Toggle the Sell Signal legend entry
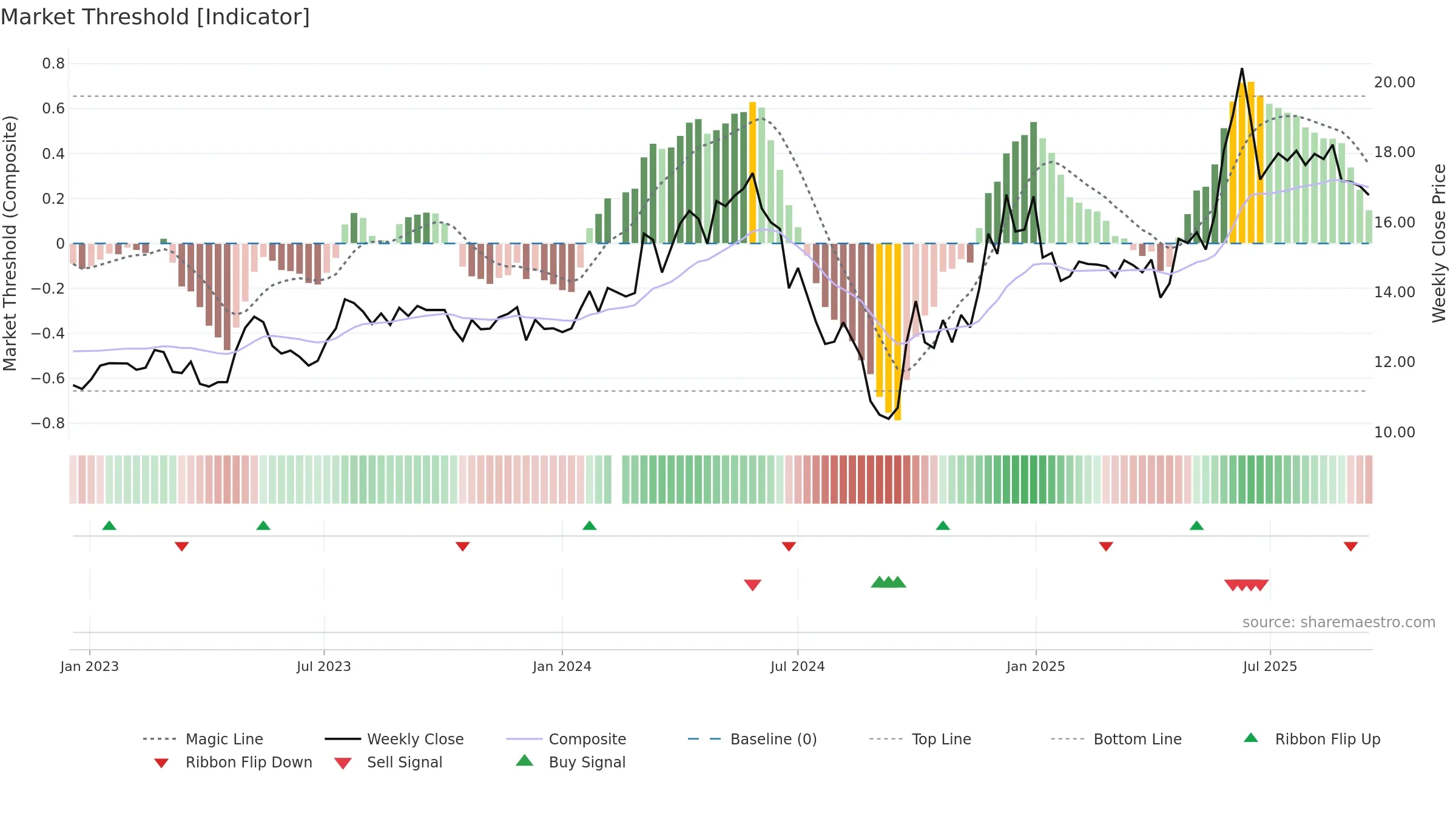This screenshot has width=1456, height=819. (388, 762)
